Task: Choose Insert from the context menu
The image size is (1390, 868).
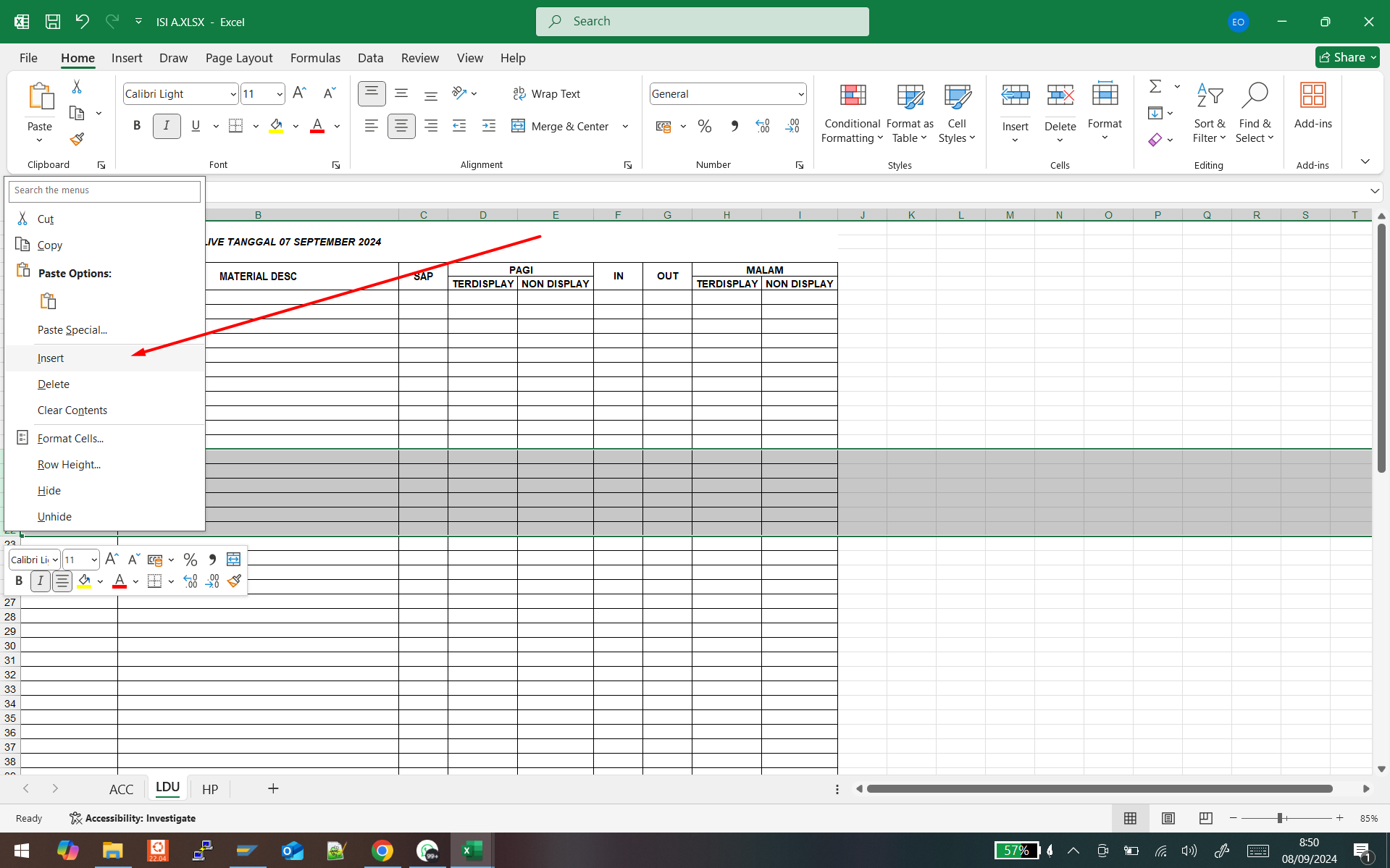Action: pyautogui.click(x=51, y=358)
